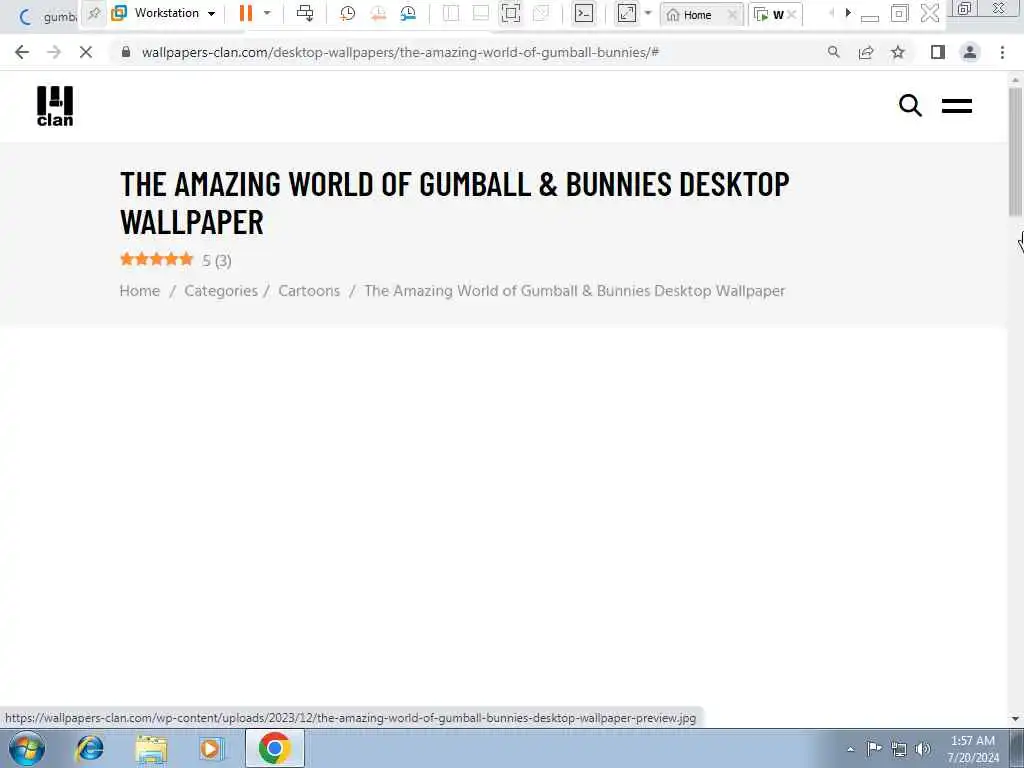The width and height of the screenshot is (1024, 768).
Task: Click the address bar URL
Action: point(400,52)
